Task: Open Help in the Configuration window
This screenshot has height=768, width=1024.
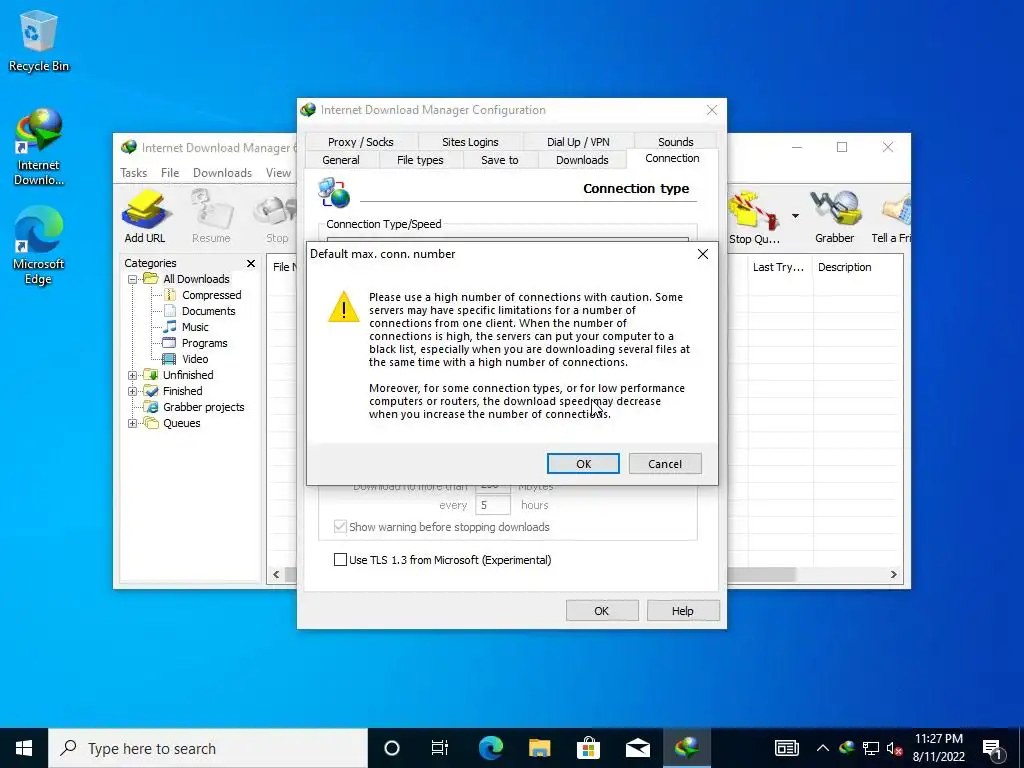Action: pyautogui.click(x=682, y=611)
